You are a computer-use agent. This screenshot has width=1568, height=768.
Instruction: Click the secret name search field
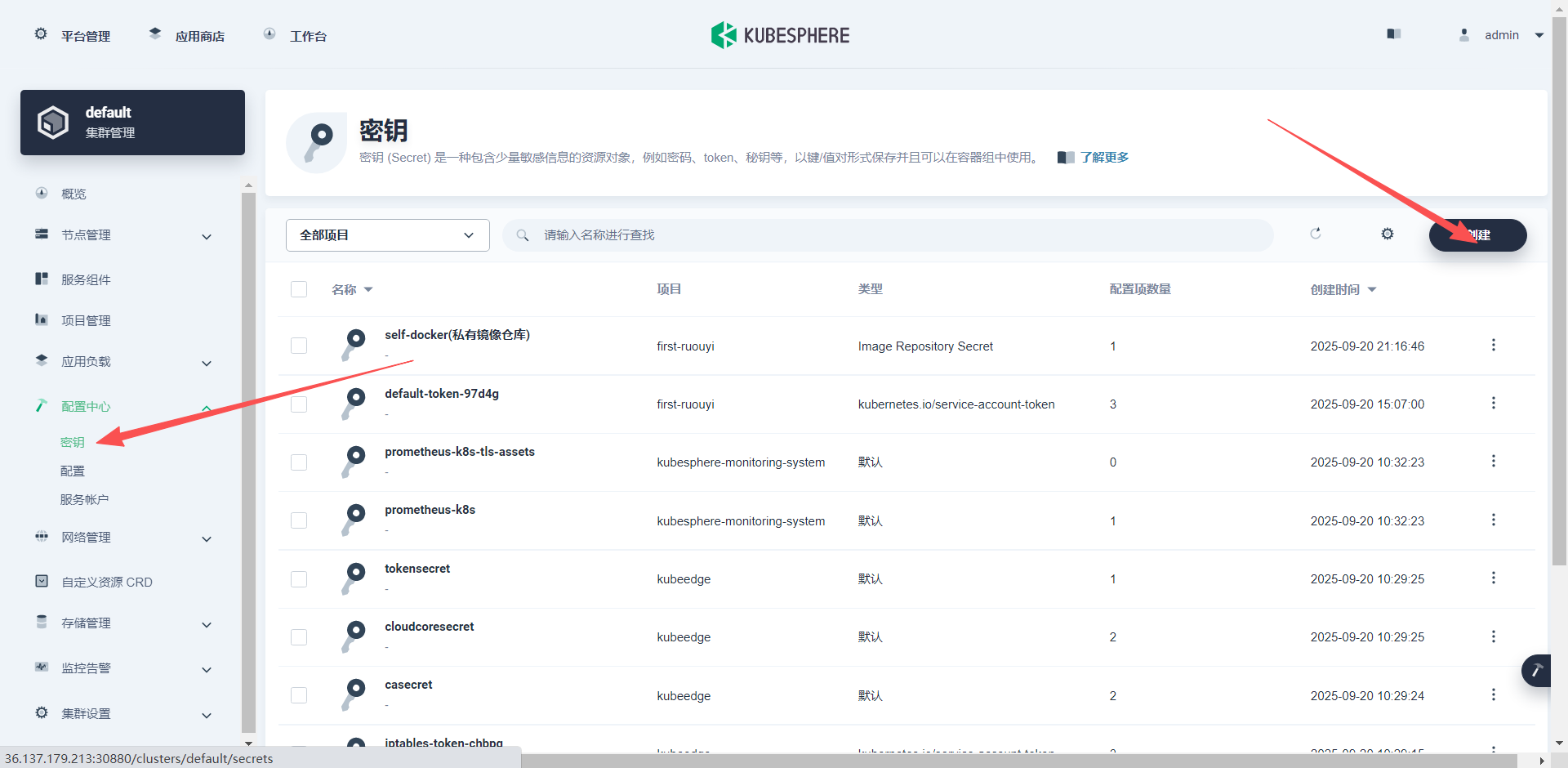(x=888, y=235)
